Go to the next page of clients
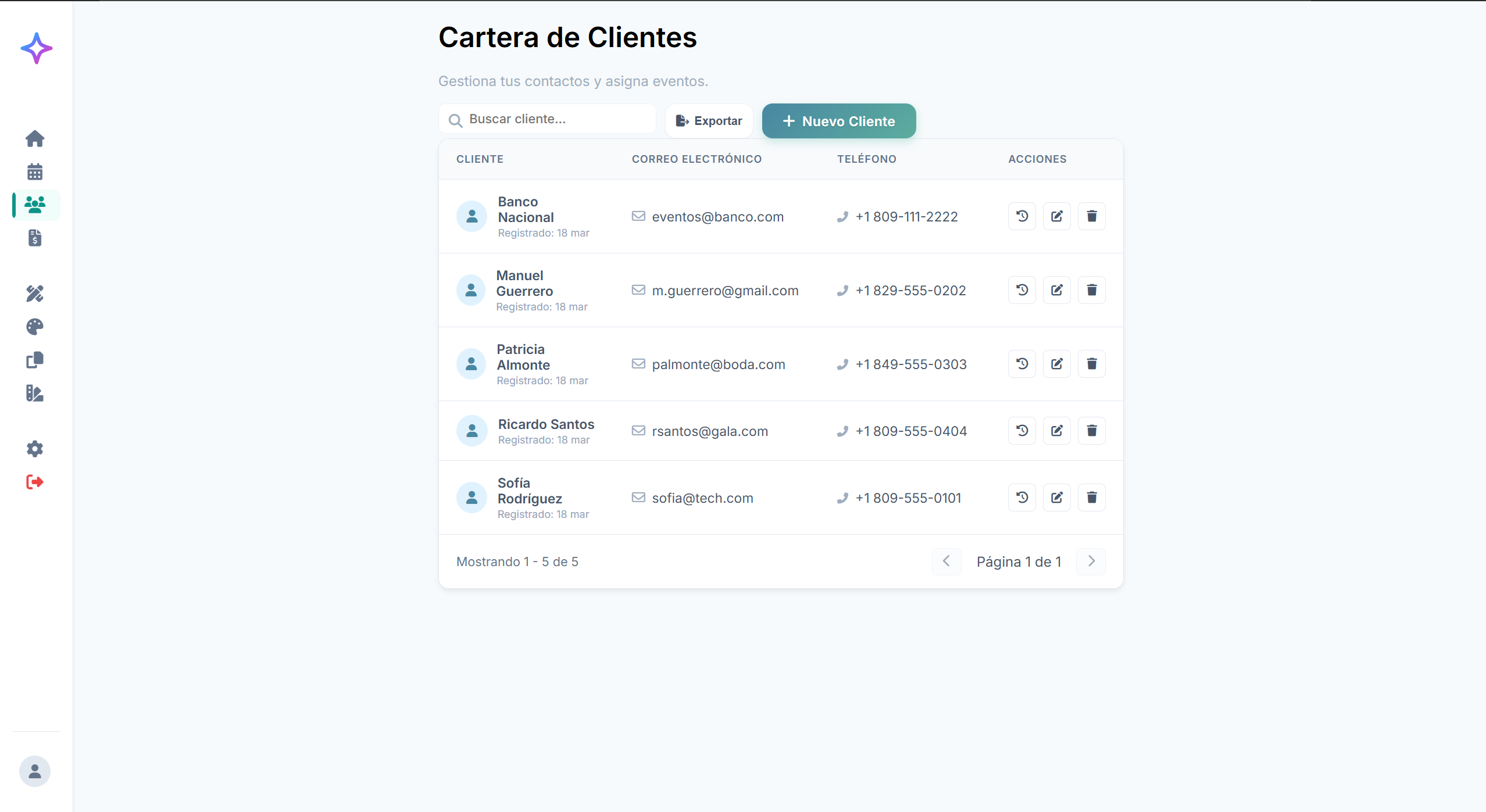The image size is (1486, 812). pyautogui.click(x=1091, y=561)
